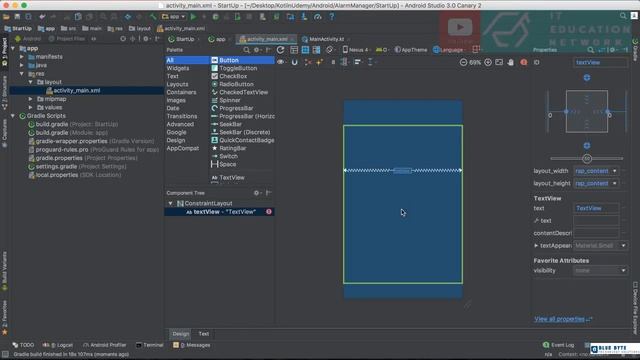This screenshot has width=640, height=360.
Task: Collapse the res folder
Action: coord(22,74)
